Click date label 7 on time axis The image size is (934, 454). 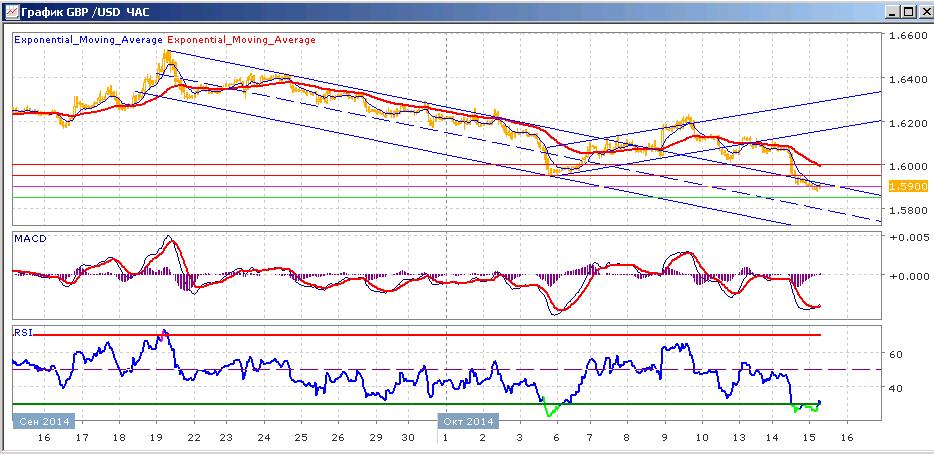coord(589,438)
